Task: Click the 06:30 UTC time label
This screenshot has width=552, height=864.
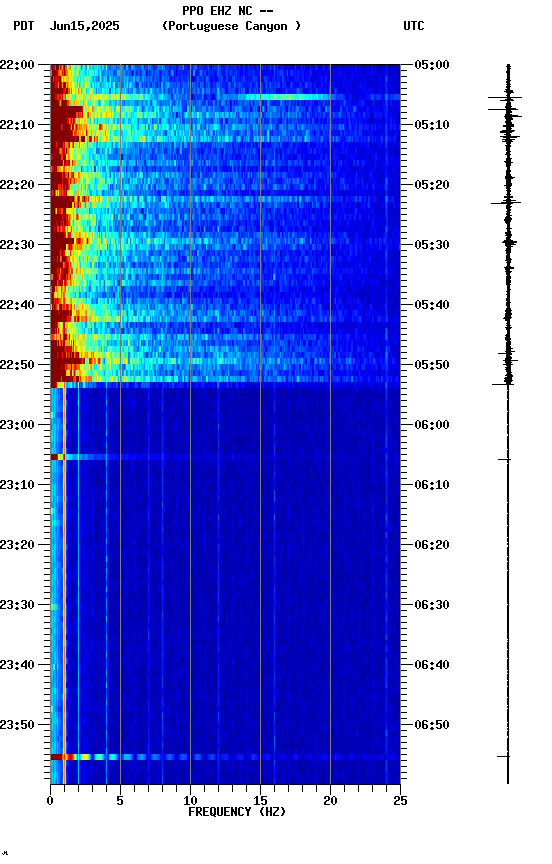Action: pos(432,605)
